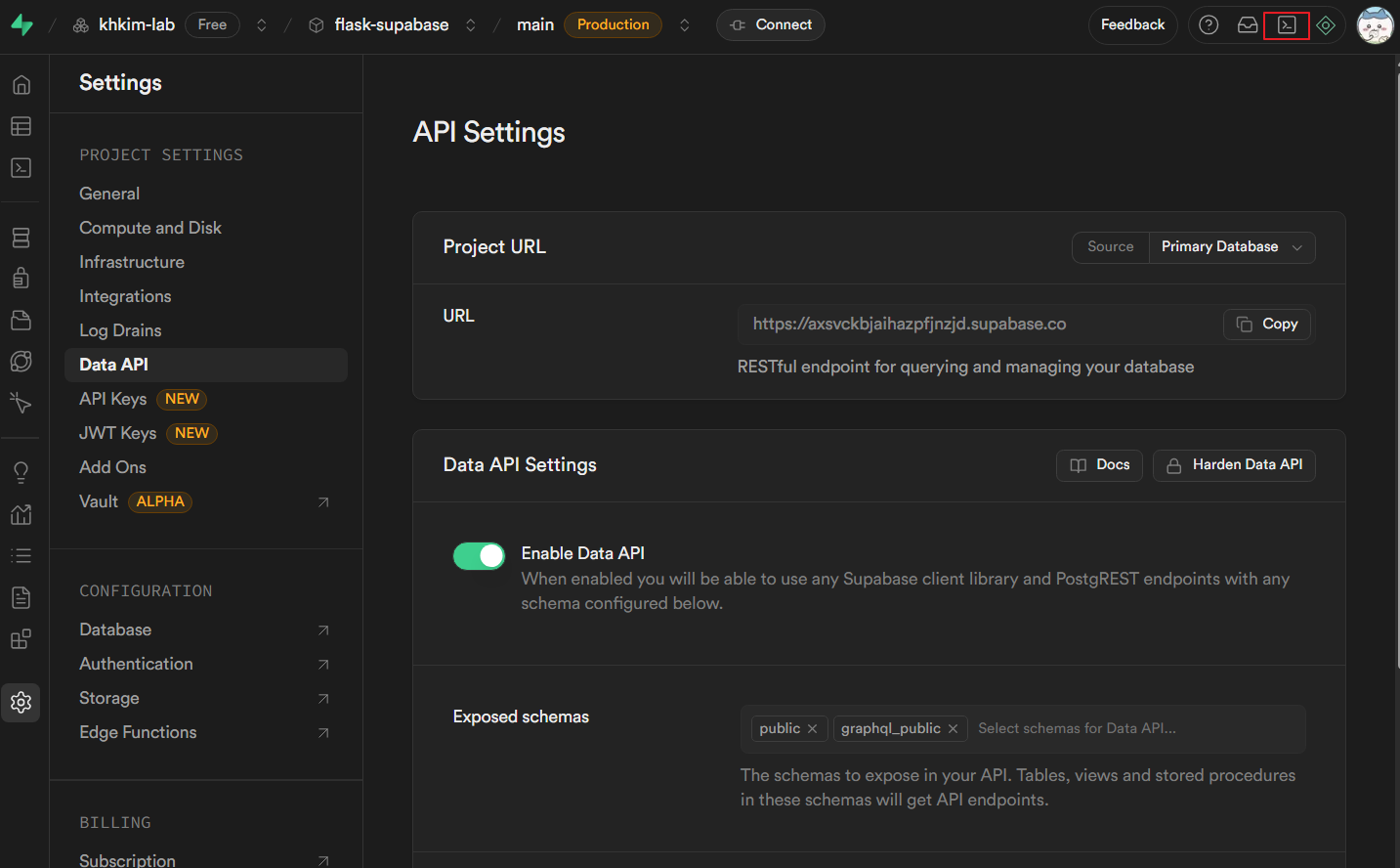Open the Supabase logo home link

[21, 25]
